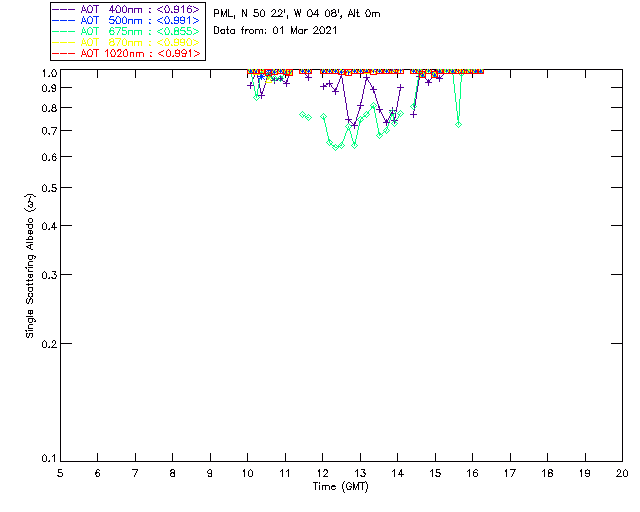Click the AOT 500nm legend entry

[126, 20]
